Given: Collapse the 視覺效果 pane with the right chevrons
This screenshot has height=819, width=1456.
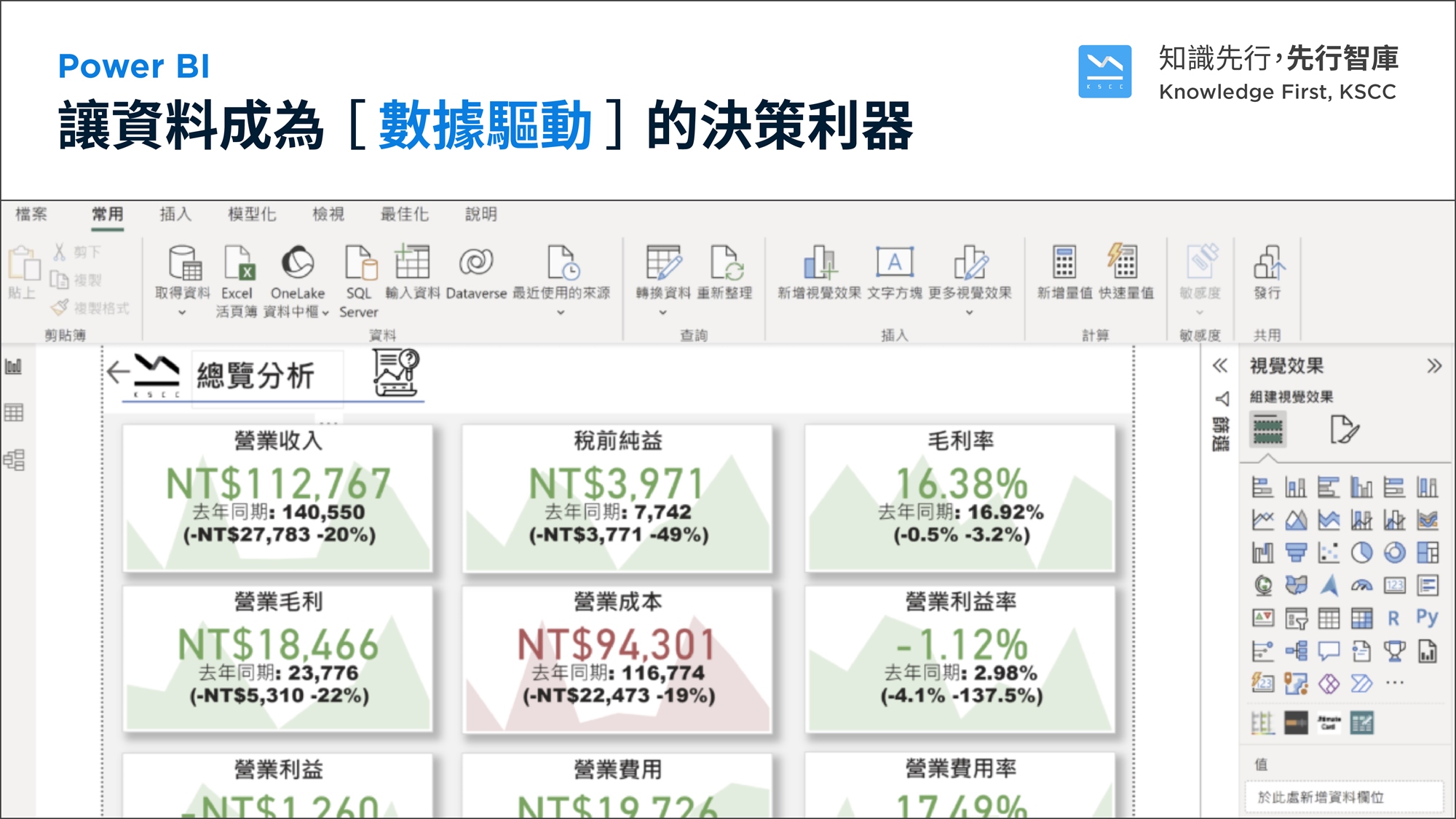Looking at the screenshot, I should tap(1433, 365).
